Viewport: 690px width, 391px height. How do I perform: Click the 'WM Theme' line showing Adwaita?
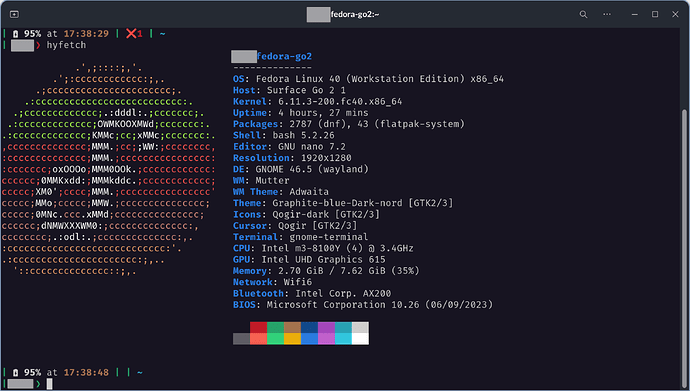281,192
